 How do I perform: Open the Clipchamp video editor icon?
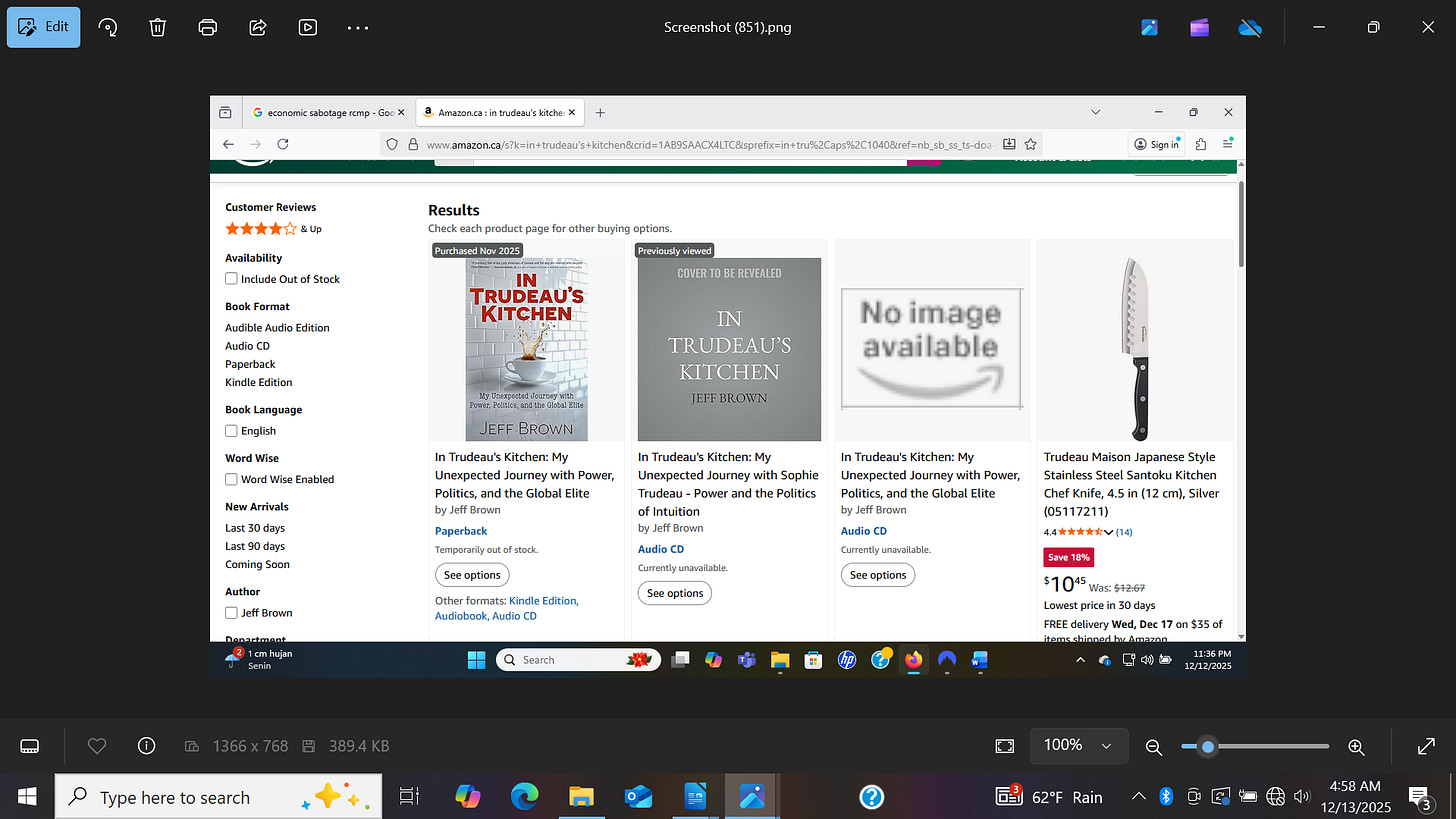pyautogui.click(x=1200, y=27)
